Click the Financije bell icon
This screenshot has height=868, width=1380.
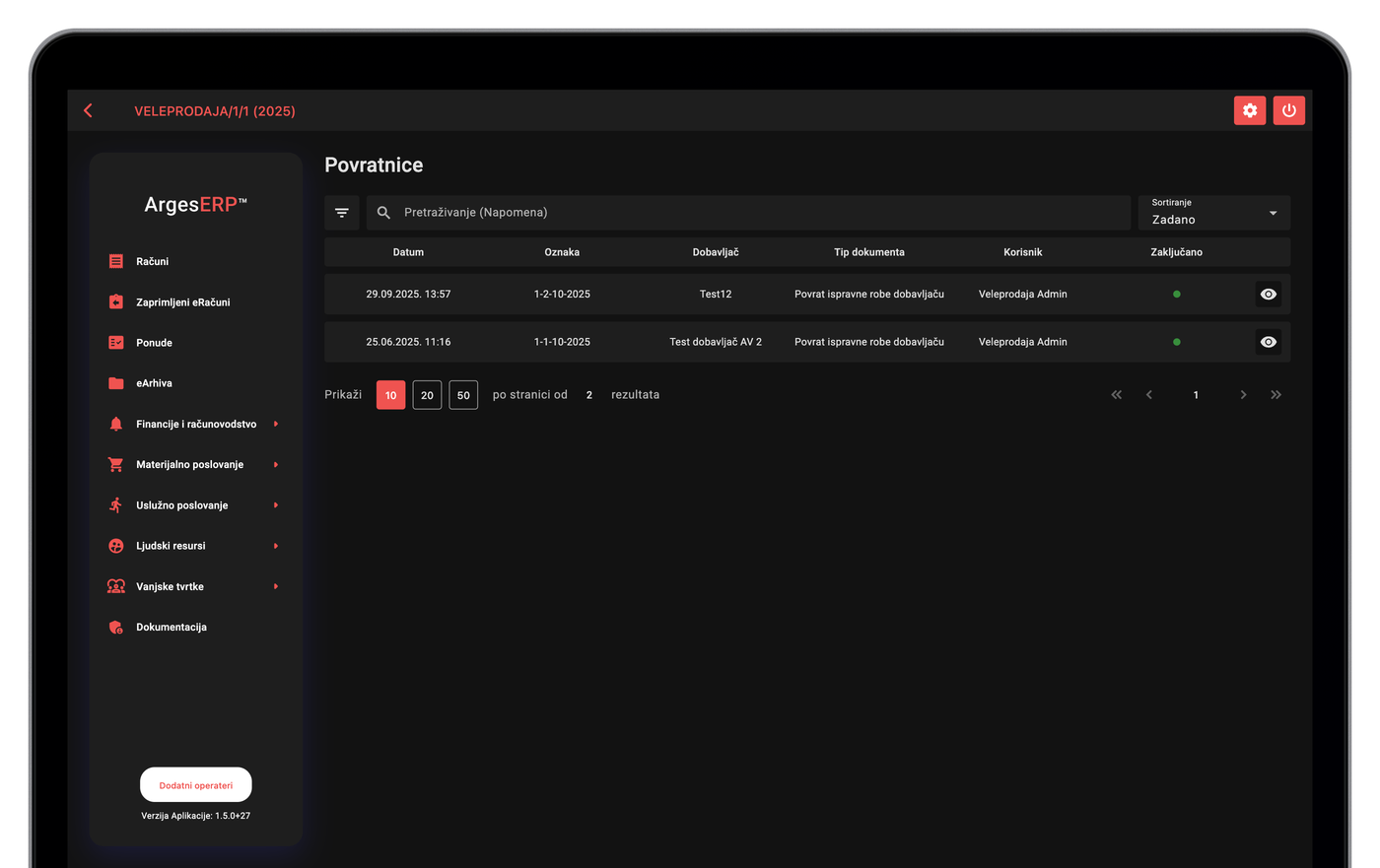tap(116, 424)
